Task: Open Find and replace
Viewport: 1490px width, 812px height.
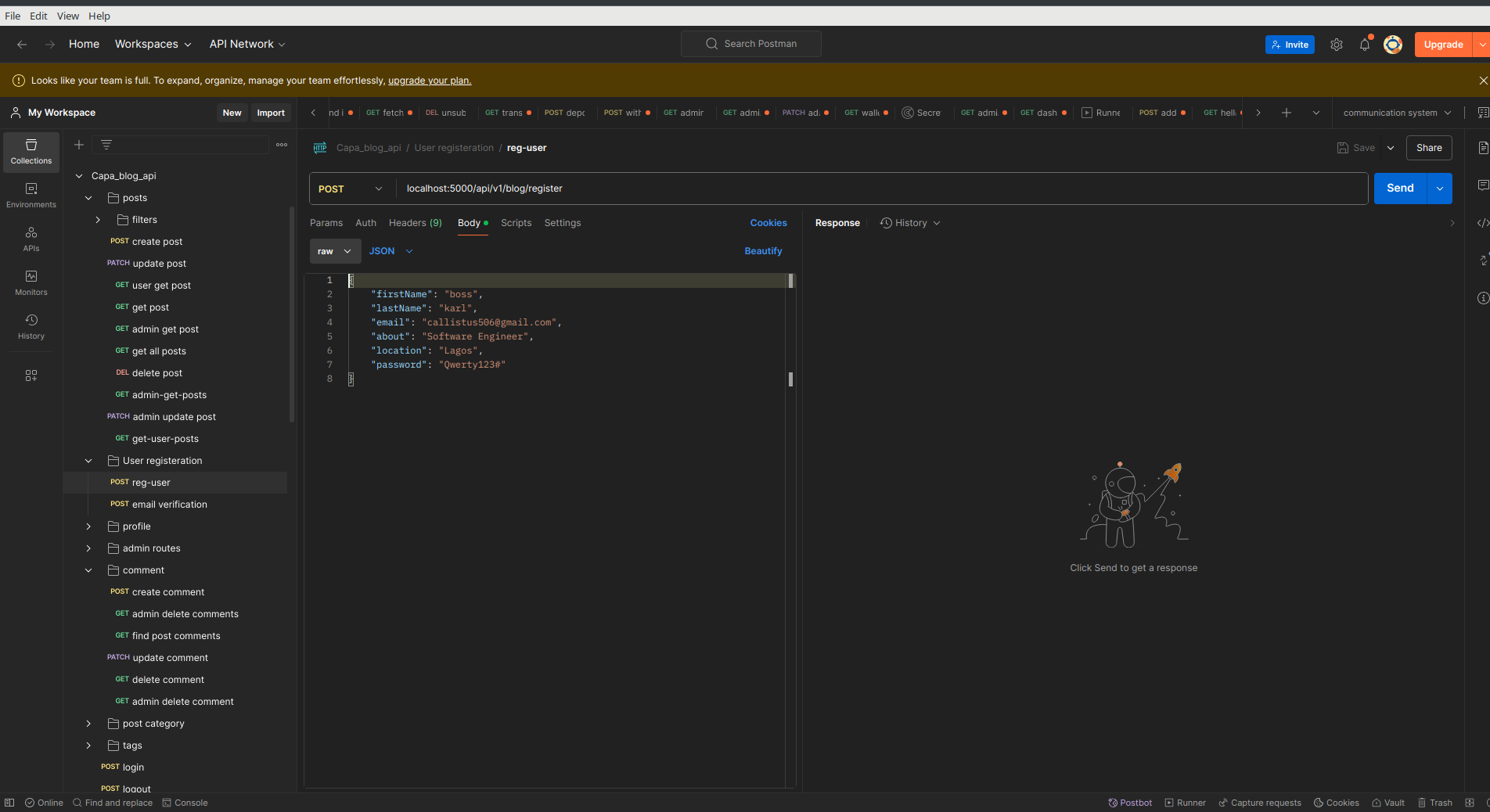Action: pyautogui.click(x=113, y=803)
